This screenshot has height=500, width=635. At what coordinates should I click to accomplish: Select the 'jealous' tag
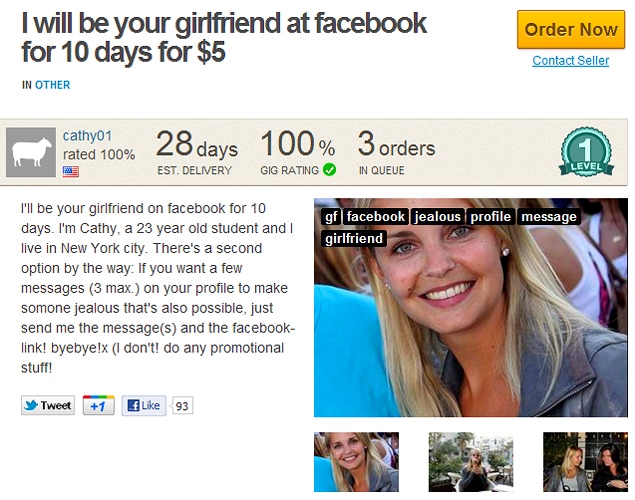pyautogui.click(x=437, y=217)
